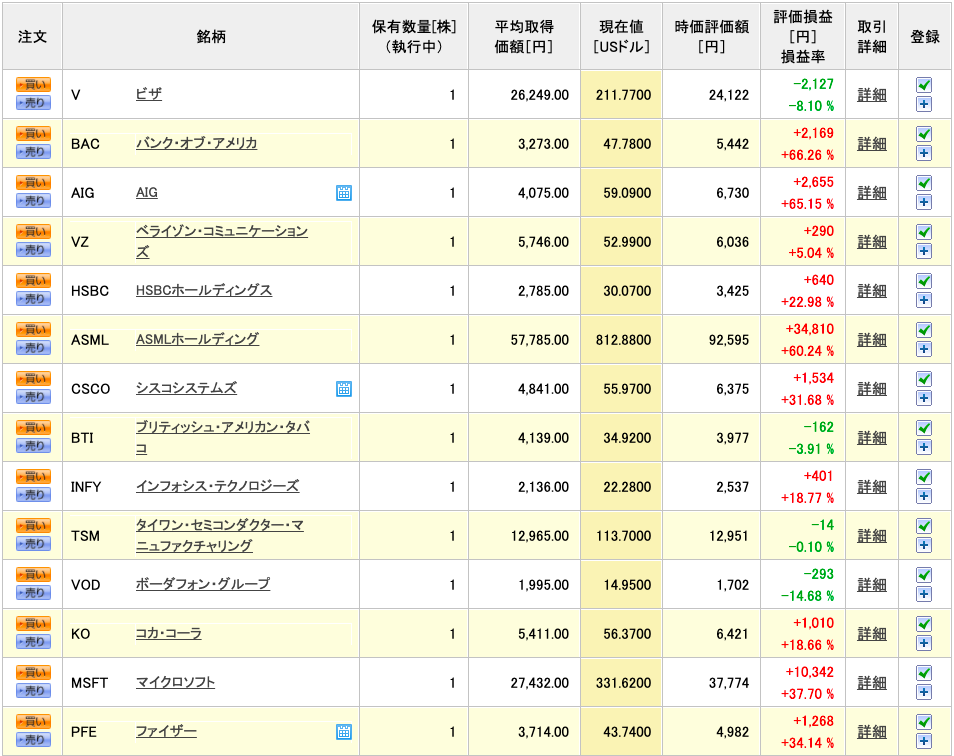The height and width of the screenshot is (756, 954).
Task: Open the ファイザー link
Action: point(166,731)
